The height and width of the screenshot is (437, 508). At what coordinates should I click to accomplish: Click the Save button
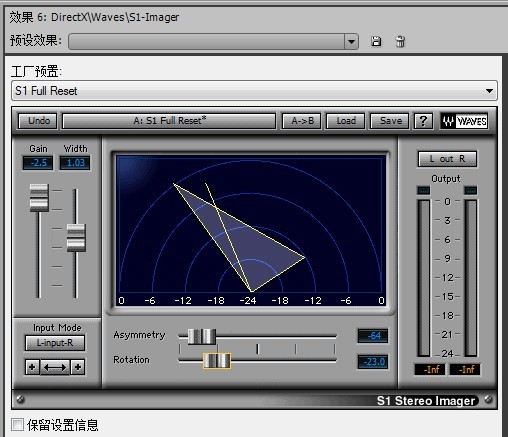point(390,121)
